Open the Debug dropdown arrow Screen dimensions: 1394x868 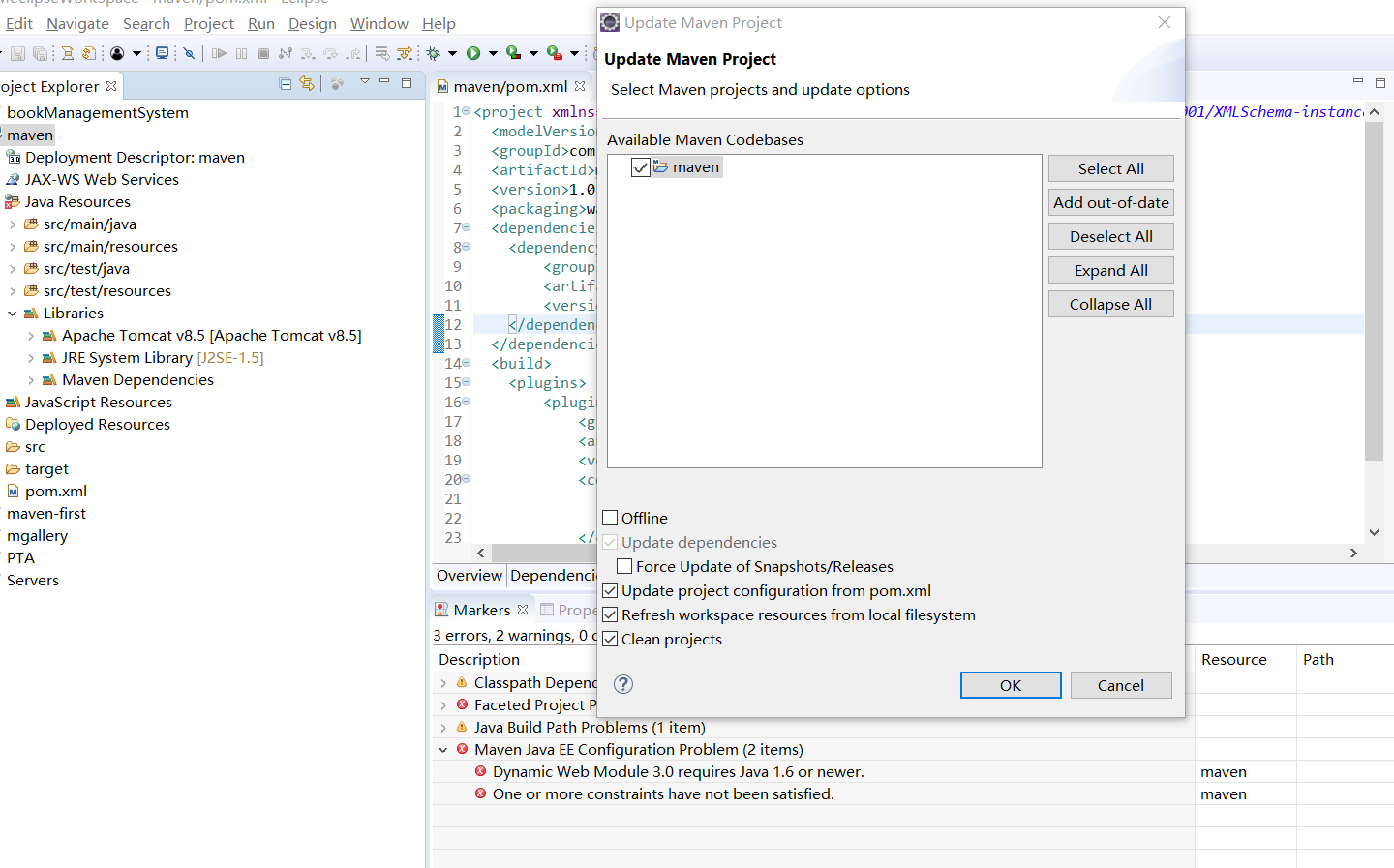[x=452, y=54]
